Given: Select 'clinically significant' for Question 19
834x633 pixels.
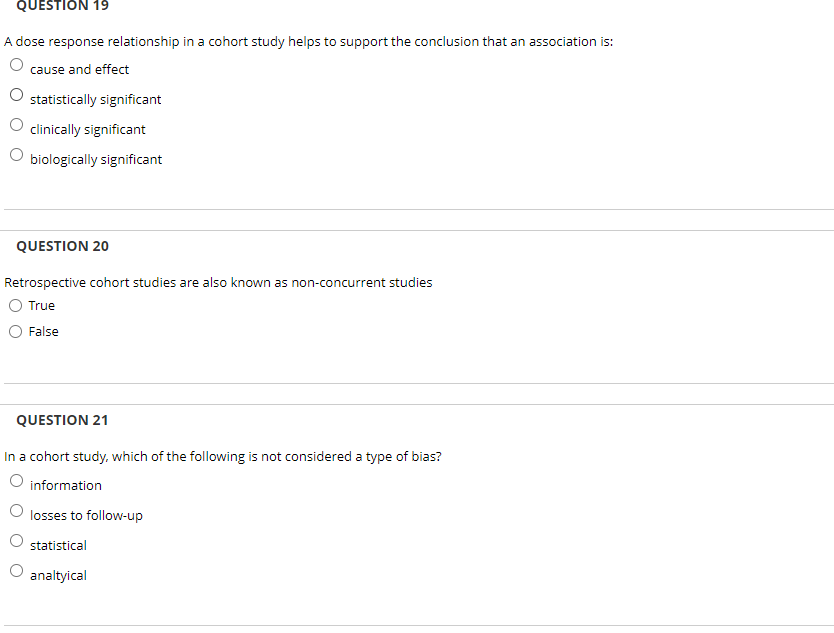Looking at the screenshot, I should 16,124.
